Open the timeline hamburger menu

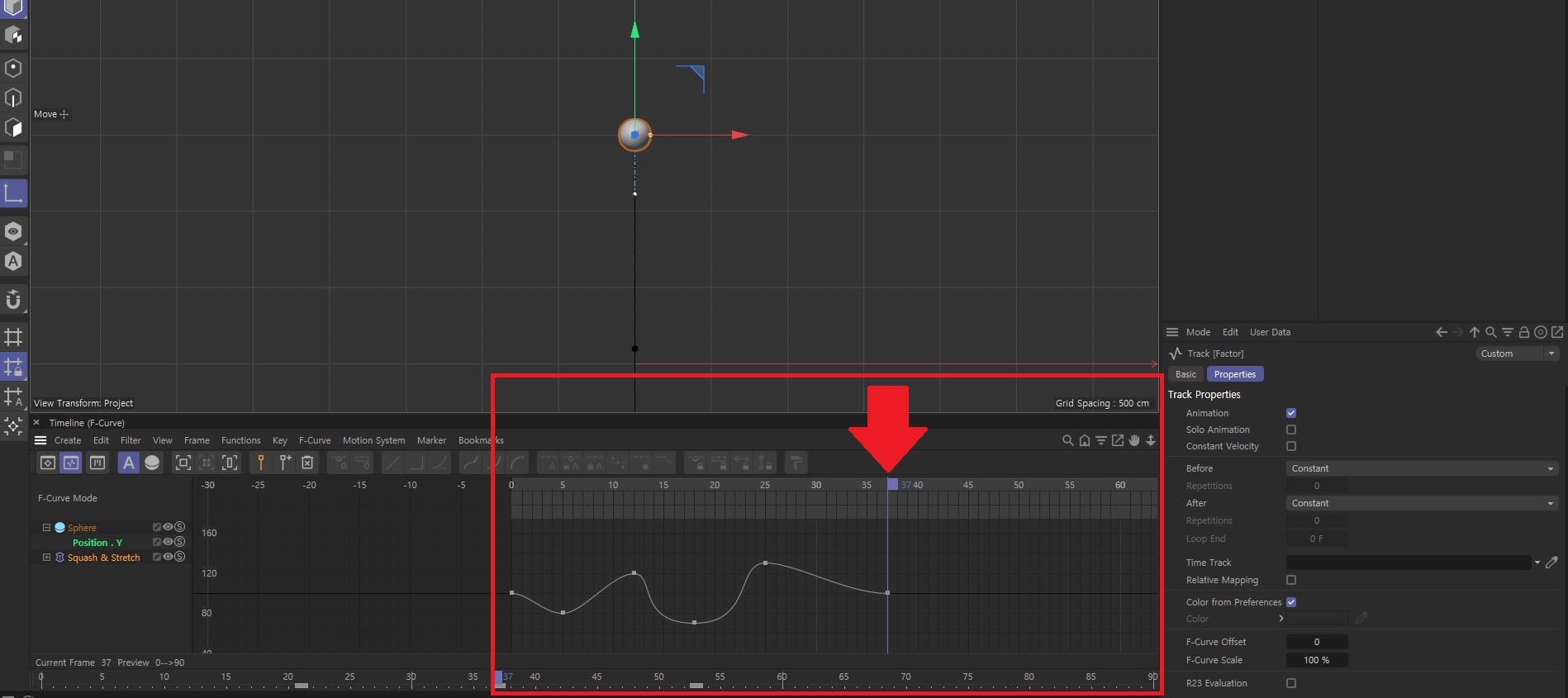[40, 440]
